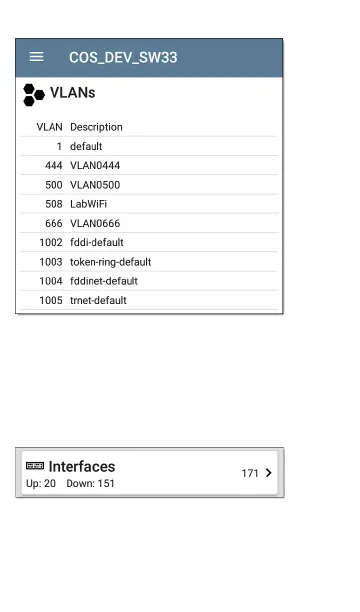Image resolution: width=360 pixels, height=612 pixels.
Task: Open the Interfaces card
Action: (150, 473)
